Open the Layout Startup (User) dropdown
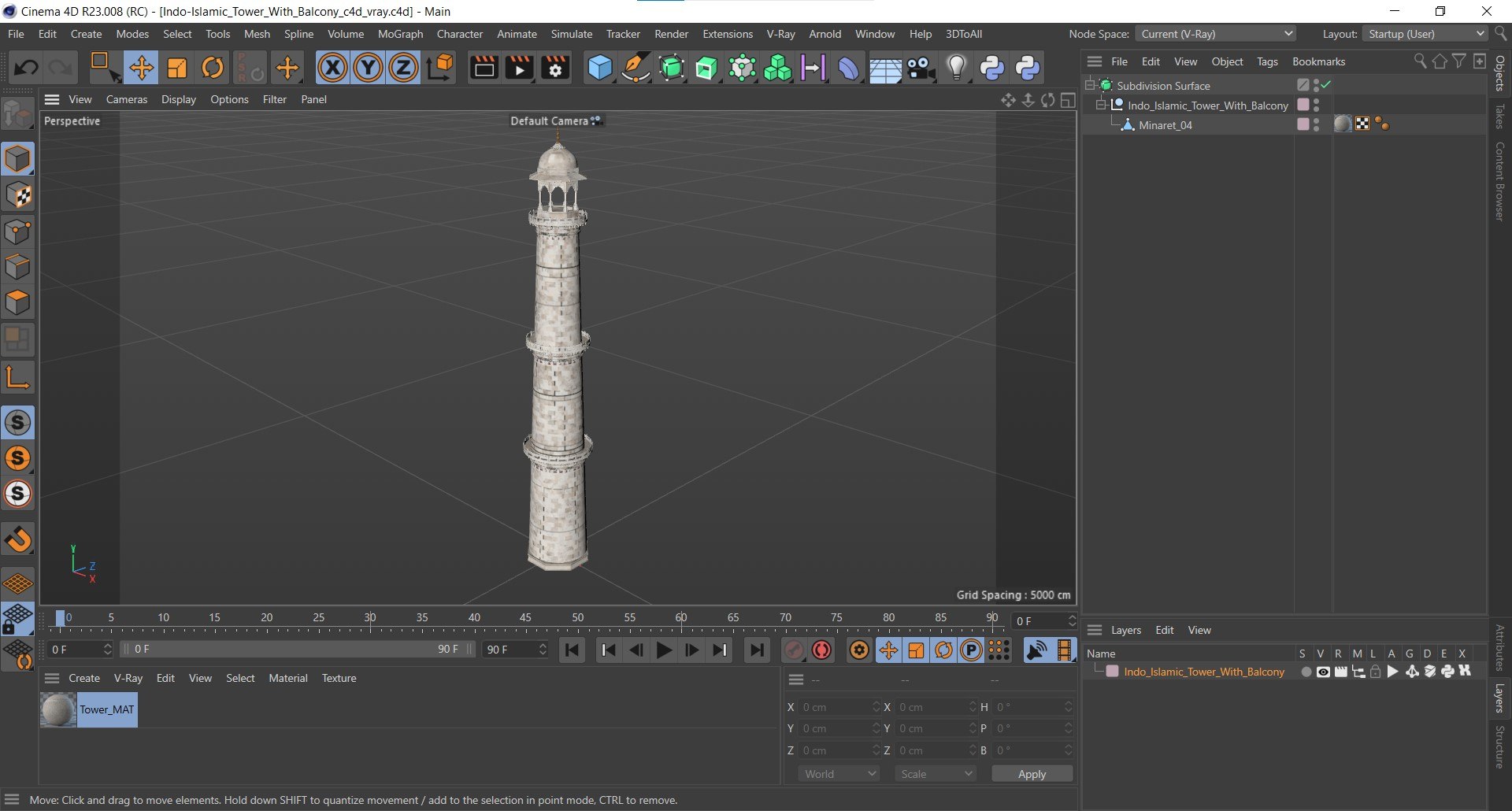This screenshot has width=1512, height=811. point(1425,34)
